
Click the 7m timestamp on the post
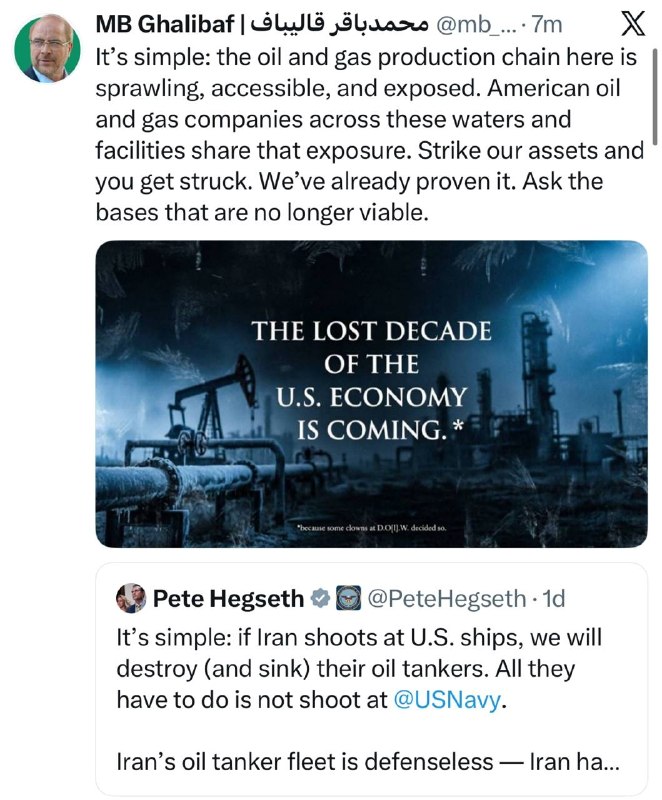tap(547, 24)
